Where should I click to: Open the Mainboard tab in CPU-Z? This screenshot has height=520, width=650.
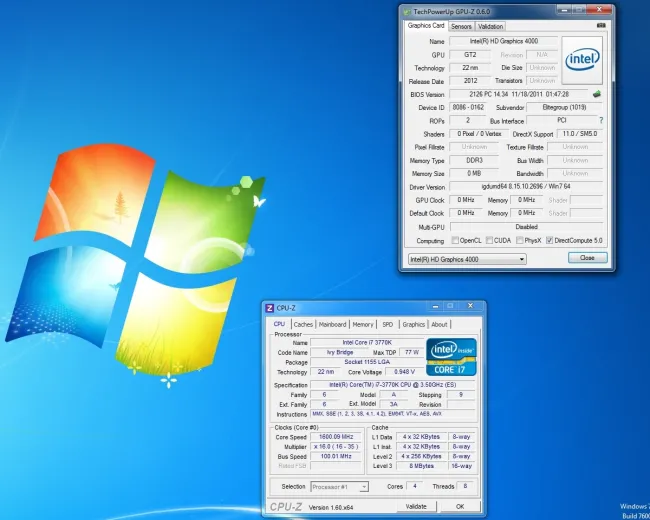tap(332, 324)
